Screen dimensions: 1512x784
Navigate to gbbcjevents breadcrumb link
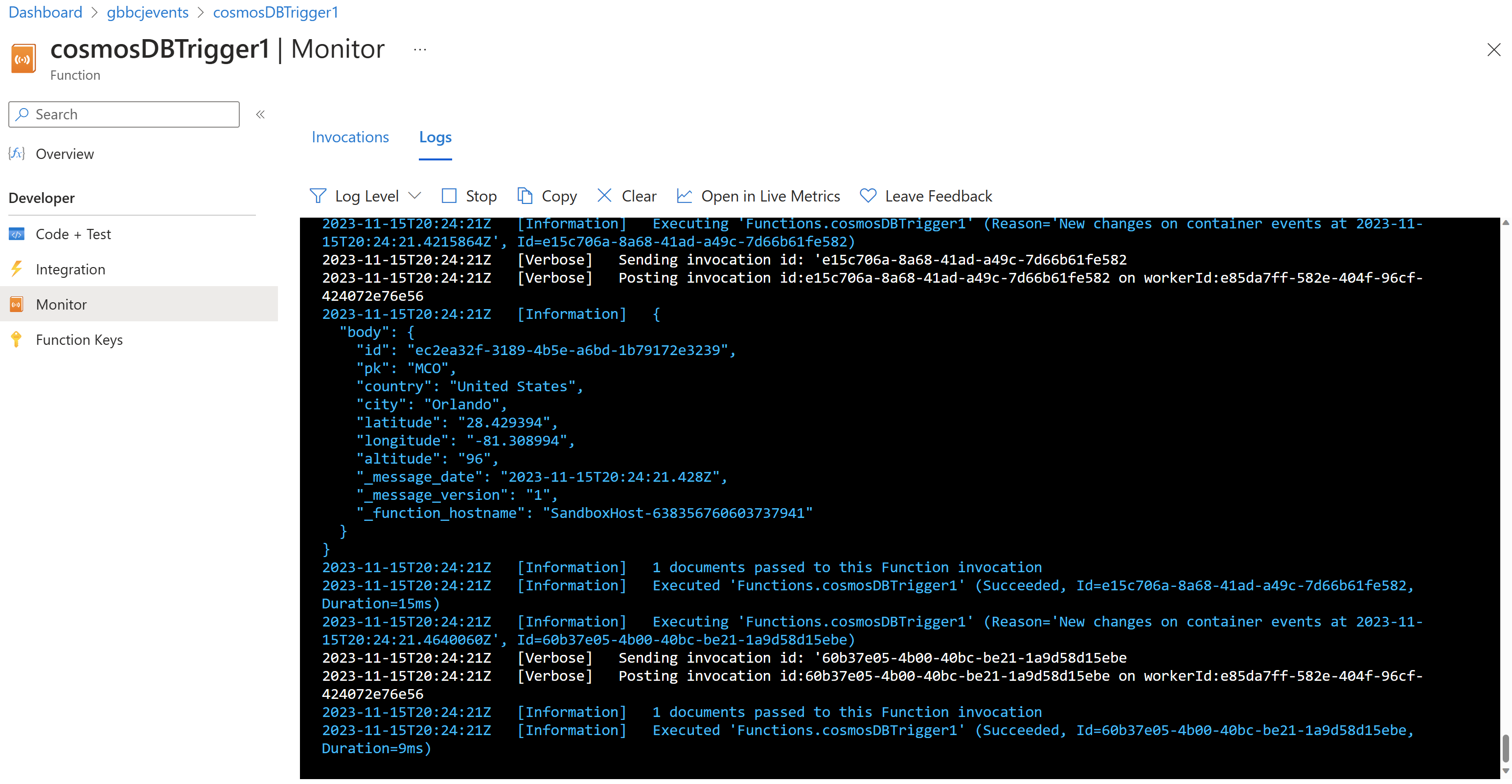(x=147, y=12)
